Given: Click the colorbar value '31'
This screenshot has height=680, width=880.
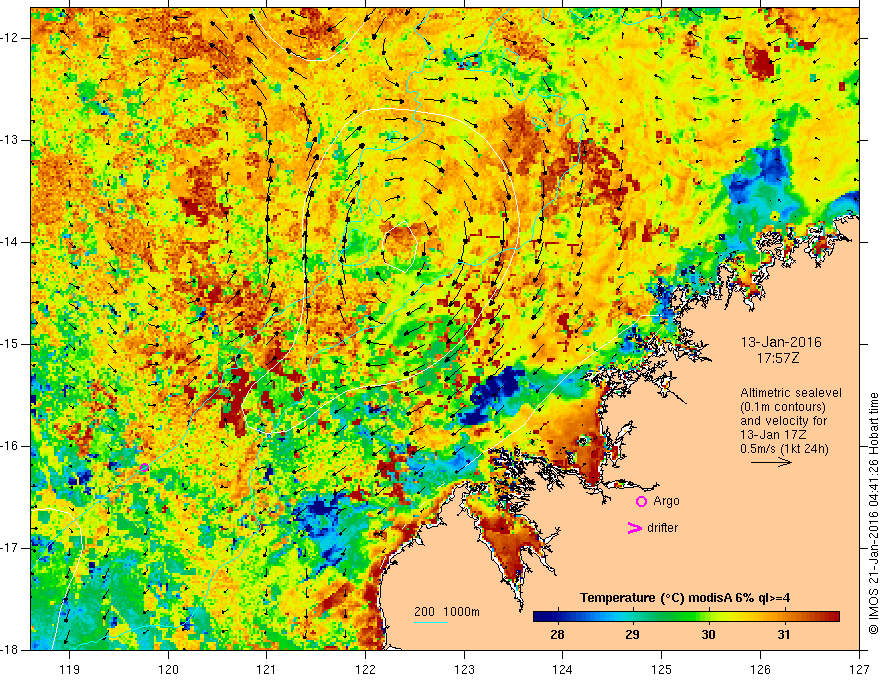Looking at the screenshot, I should [784, 635].
